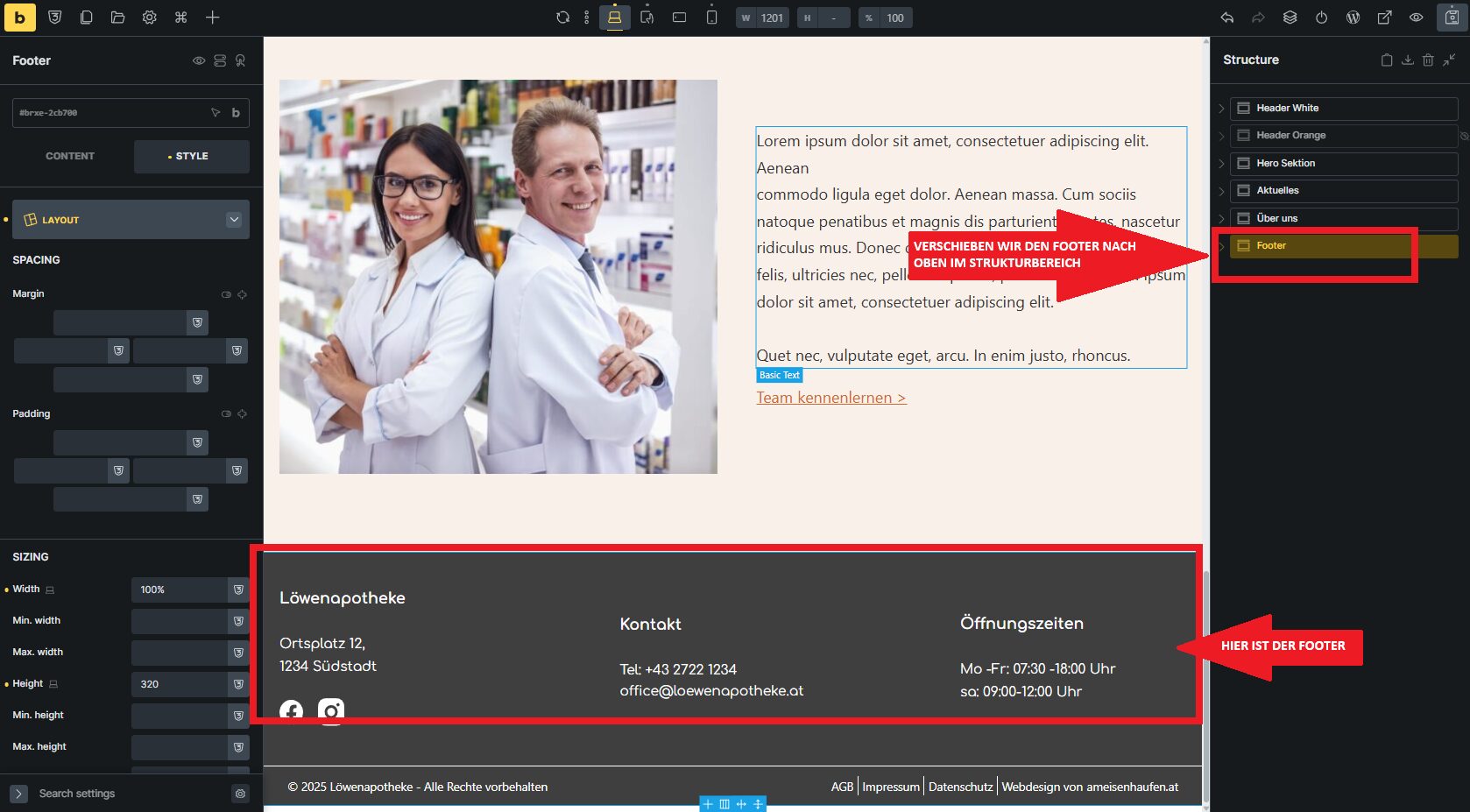Collapse the Layout settings group
This screenshot has height=812, width=1470.
coord(234,219)
